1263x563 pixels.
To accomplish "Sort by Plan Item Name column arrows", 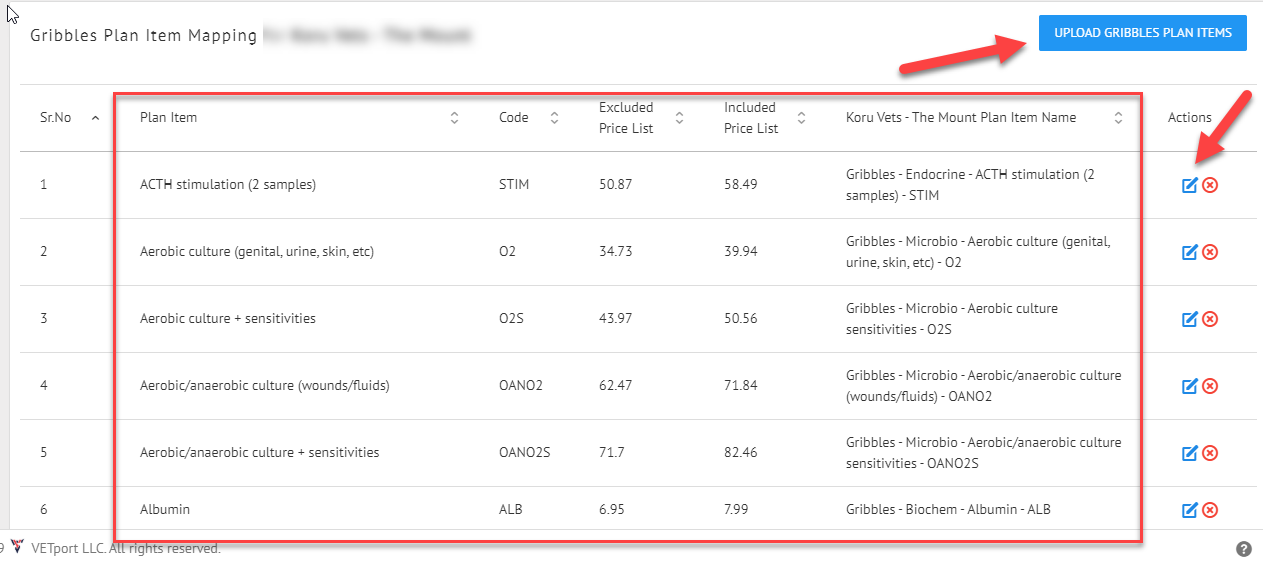I will point(1118,118).
